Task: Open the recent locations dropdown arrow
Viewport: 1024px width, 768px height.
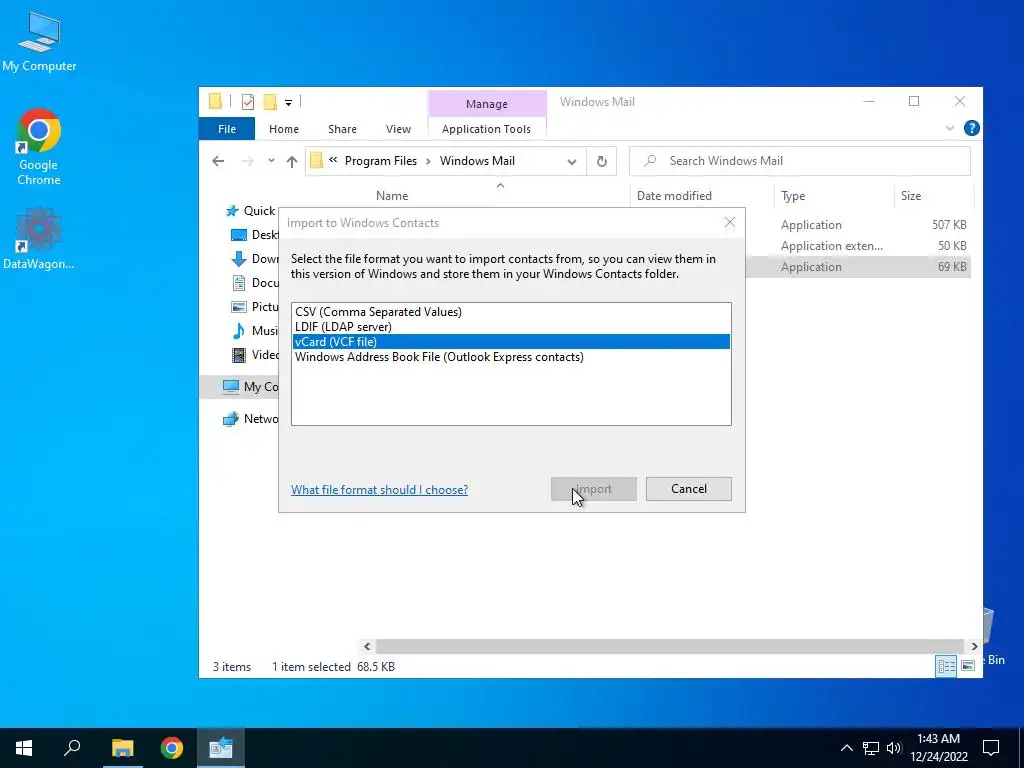Action: pos(271,161)
